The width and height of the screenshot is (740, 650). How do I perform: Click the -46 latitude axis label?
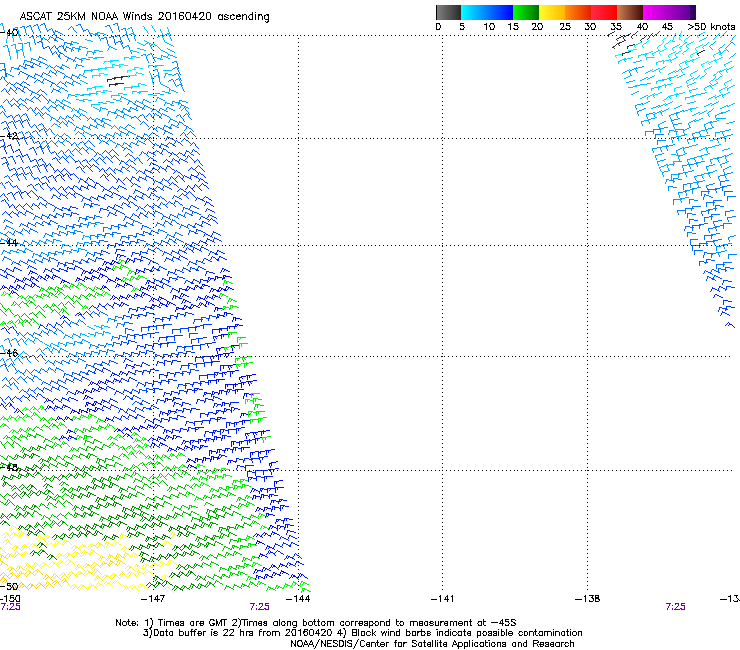click(x=9, y=353)
